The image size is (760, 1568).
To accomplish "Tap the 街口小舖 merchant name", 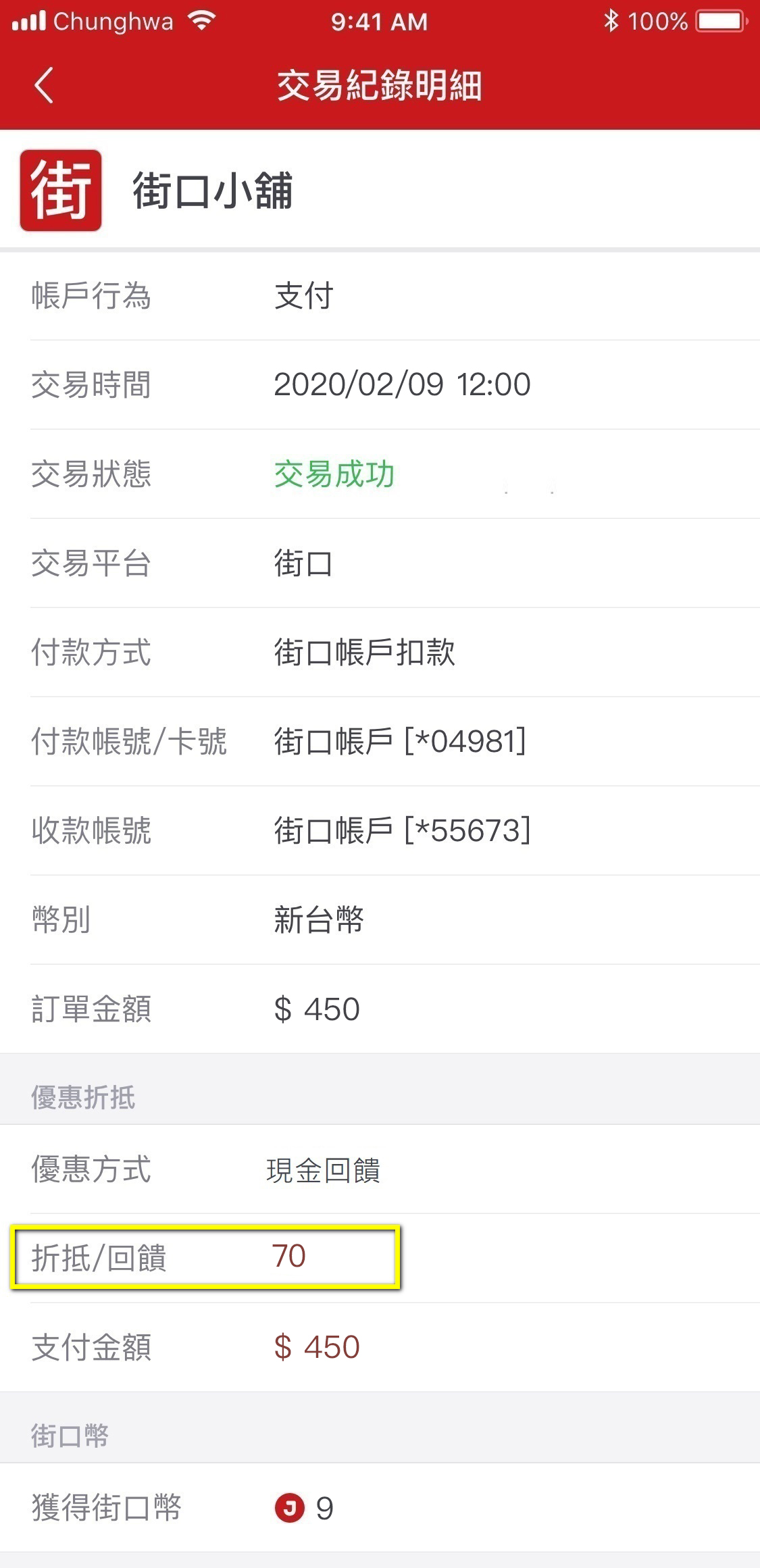I will (x=213, y=191).
